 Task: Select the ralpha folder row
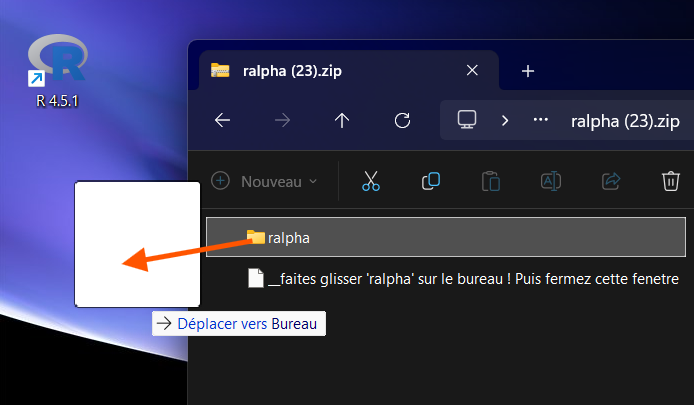446,237
